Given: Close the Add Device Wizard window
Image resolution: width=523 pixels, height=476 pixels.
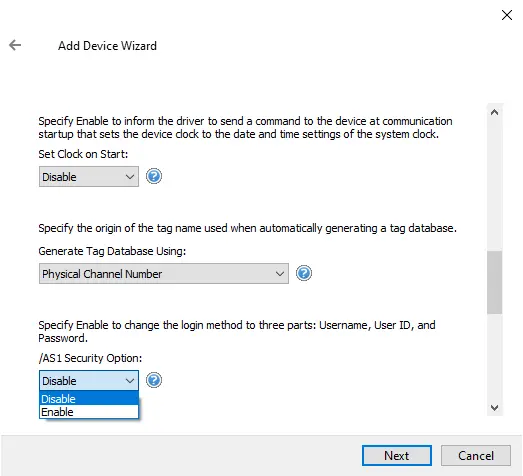Looking at the screenshot, I should pyautogui.click(x=507, y=15).
